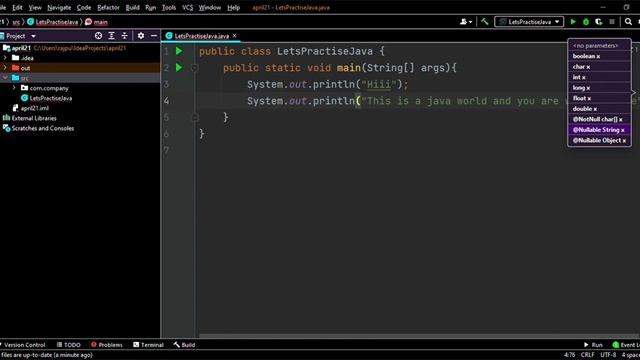Run main method from the line 2 gutter arrow

click(179, 67)
